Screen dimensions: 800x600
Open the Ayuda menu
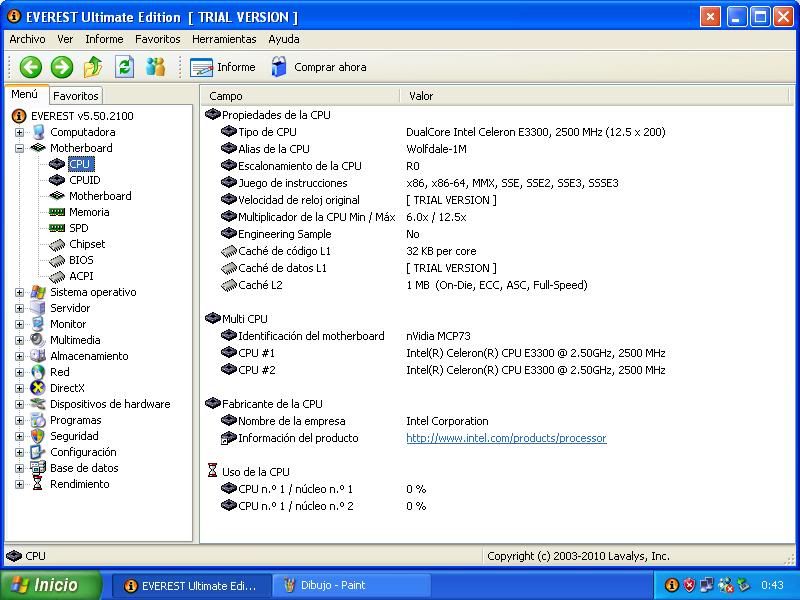284,39
